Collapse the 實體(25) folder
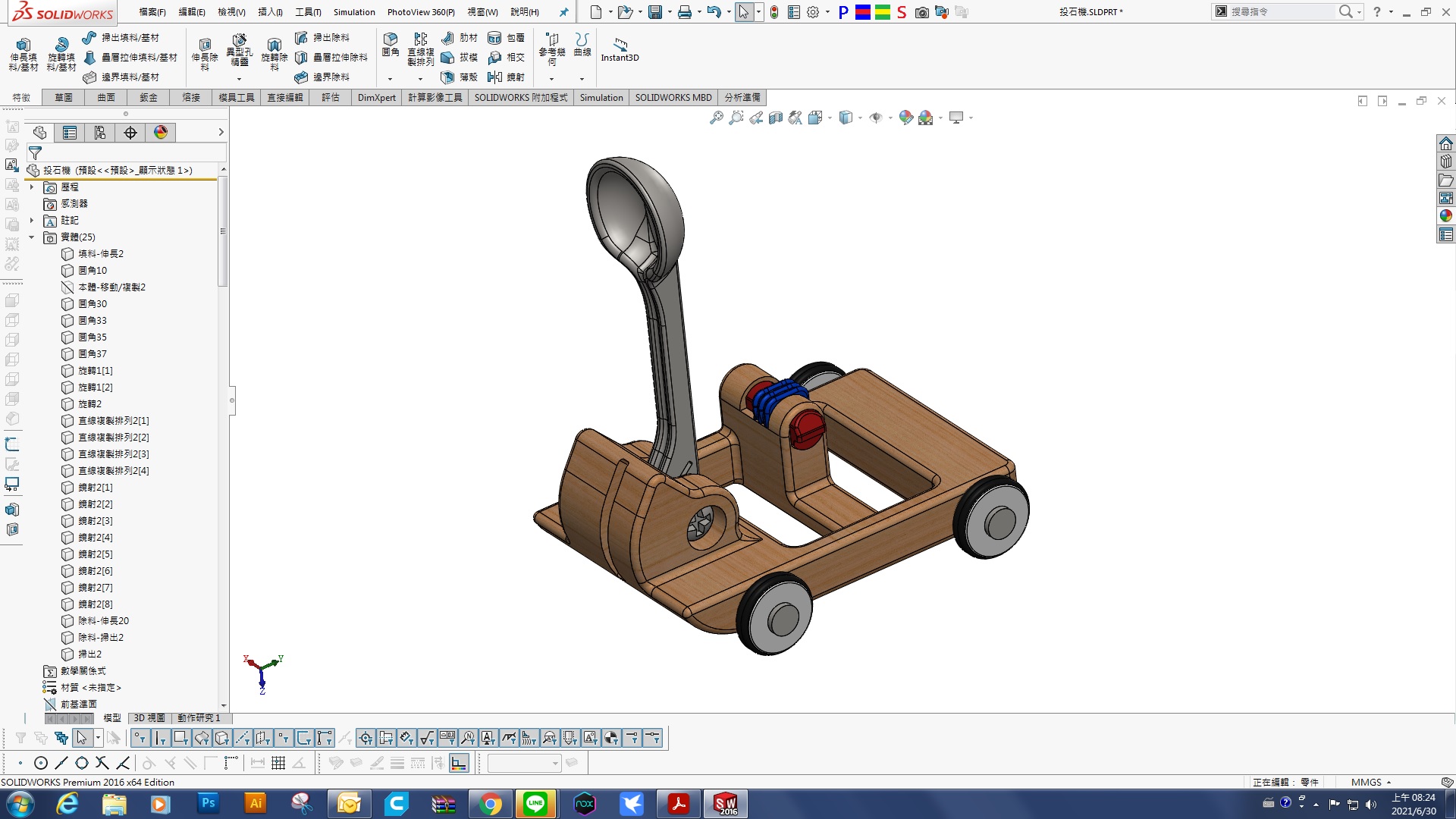The width and height of the screenshot is (1456, 819). click(32, 237)
